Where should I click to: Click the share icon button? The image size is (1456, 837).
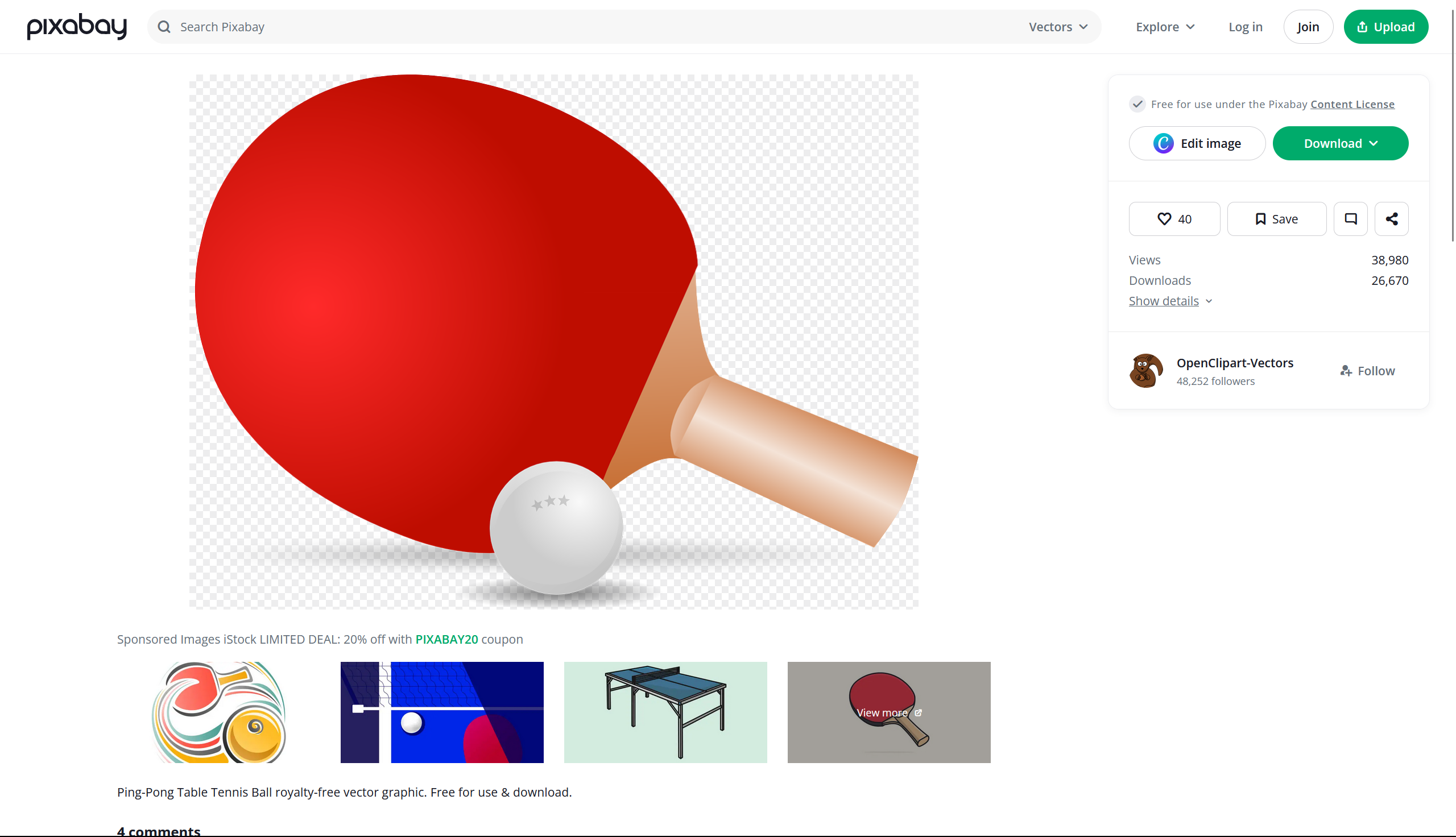(1391, 219)
